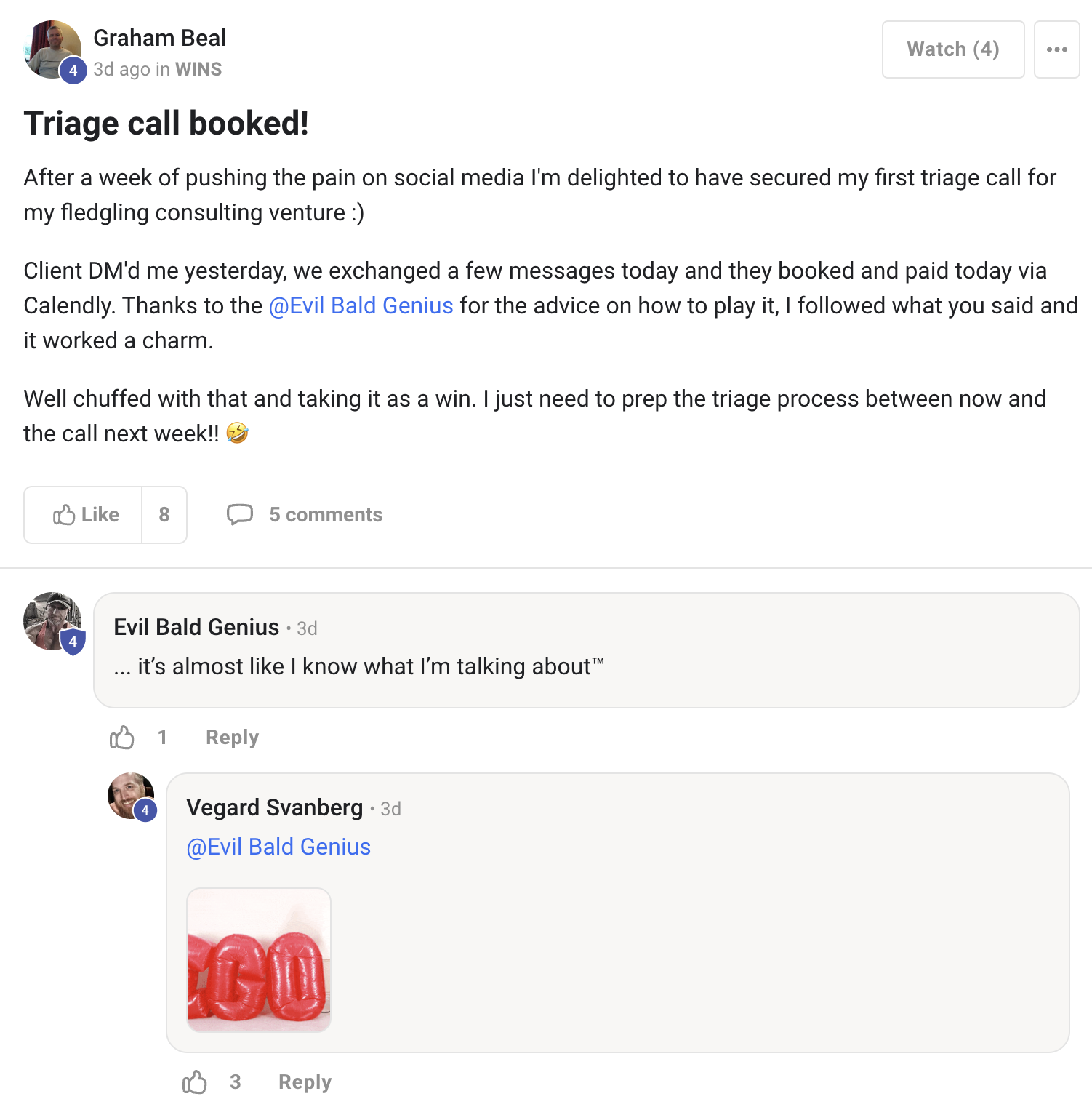Open @Evil Bald Genius mention in Vegard's reply

pyautogui.click(x=278, y=847)
